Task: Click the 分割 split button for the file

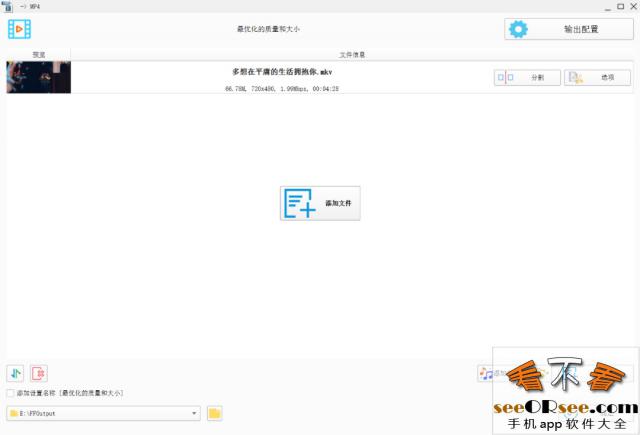Action: (527, 77)
